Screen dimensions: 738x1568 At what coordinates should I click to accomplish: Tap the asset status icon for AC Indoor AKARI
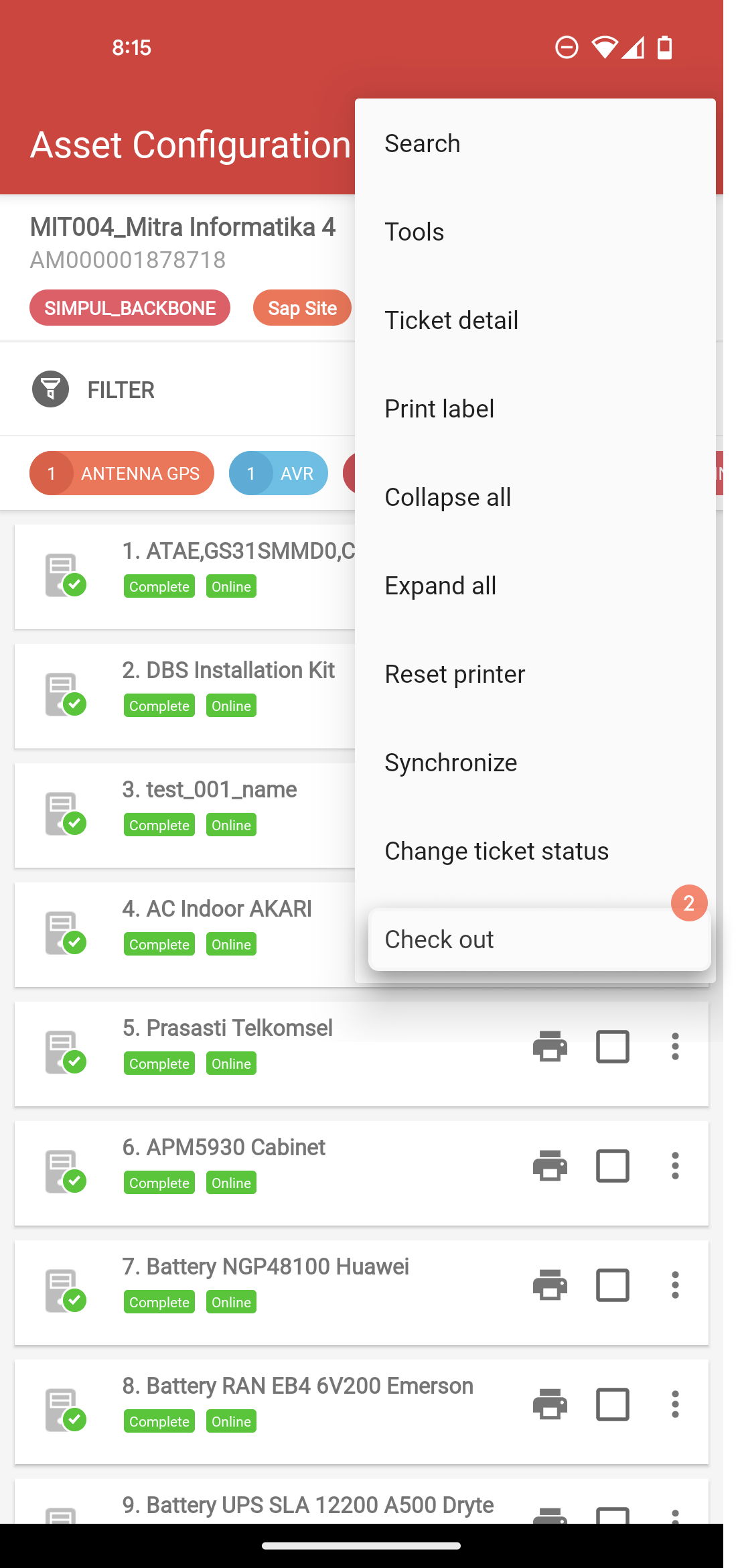66,933
